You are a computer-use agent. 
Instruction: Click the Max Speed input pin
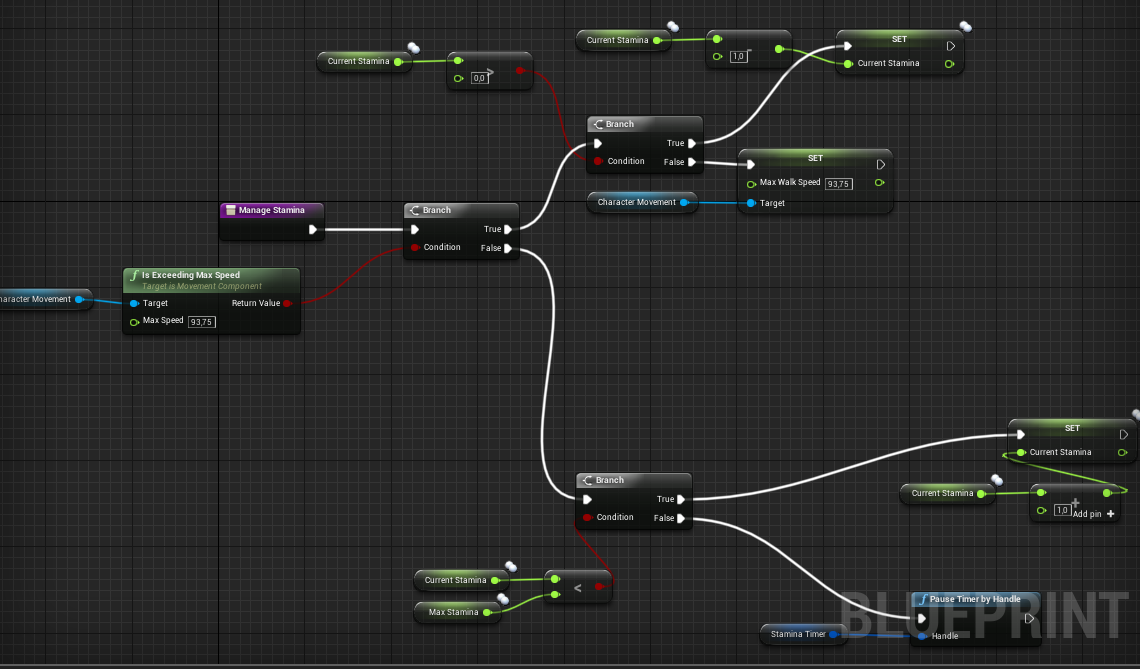(x=134, y=321)
